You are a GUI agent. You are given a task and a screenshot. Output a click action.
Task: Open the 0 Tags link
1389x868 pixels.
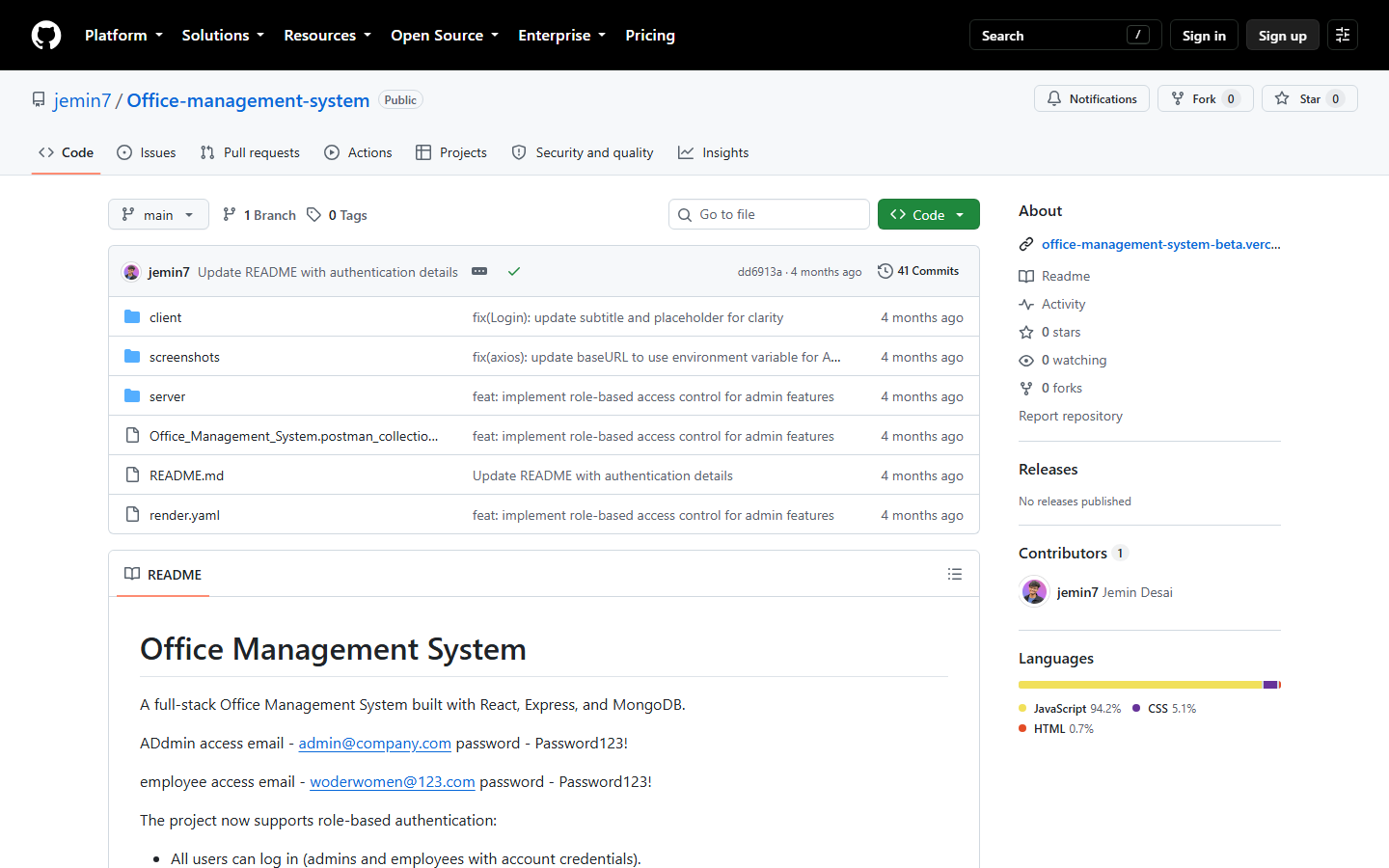[338, 215]
